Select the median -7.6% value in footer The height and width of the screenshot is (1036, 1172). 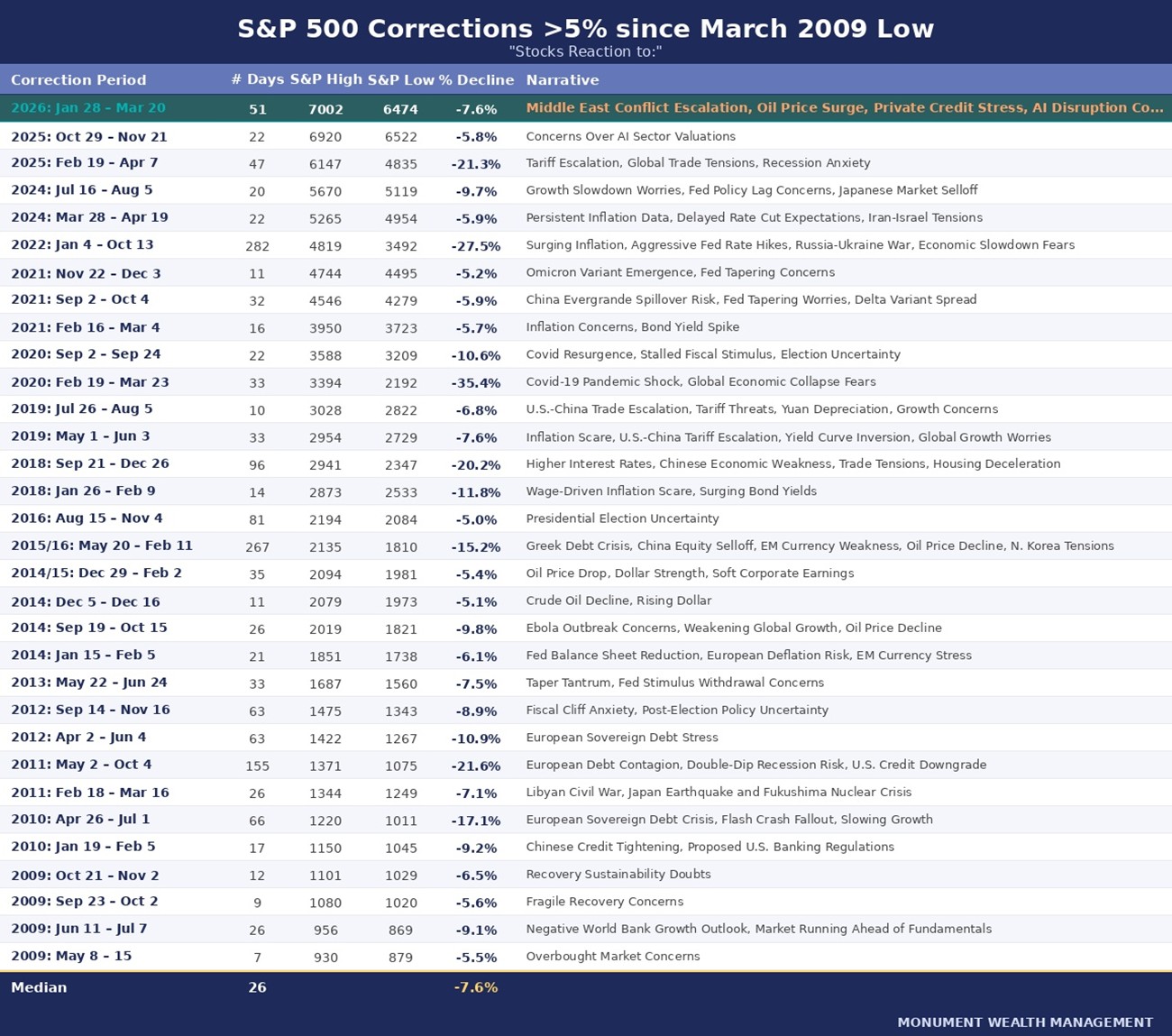pyautogui.click(x=476, y=987)
